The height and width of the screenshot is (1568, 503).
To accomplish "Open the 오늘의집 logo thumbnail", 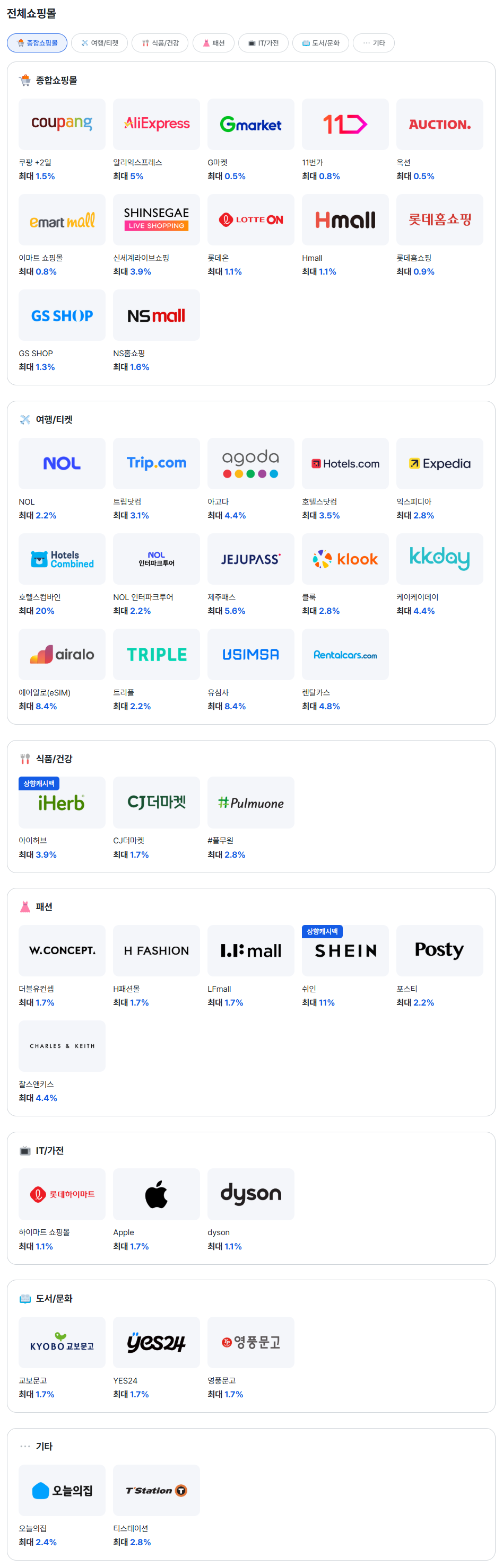I will point(62,1490).
